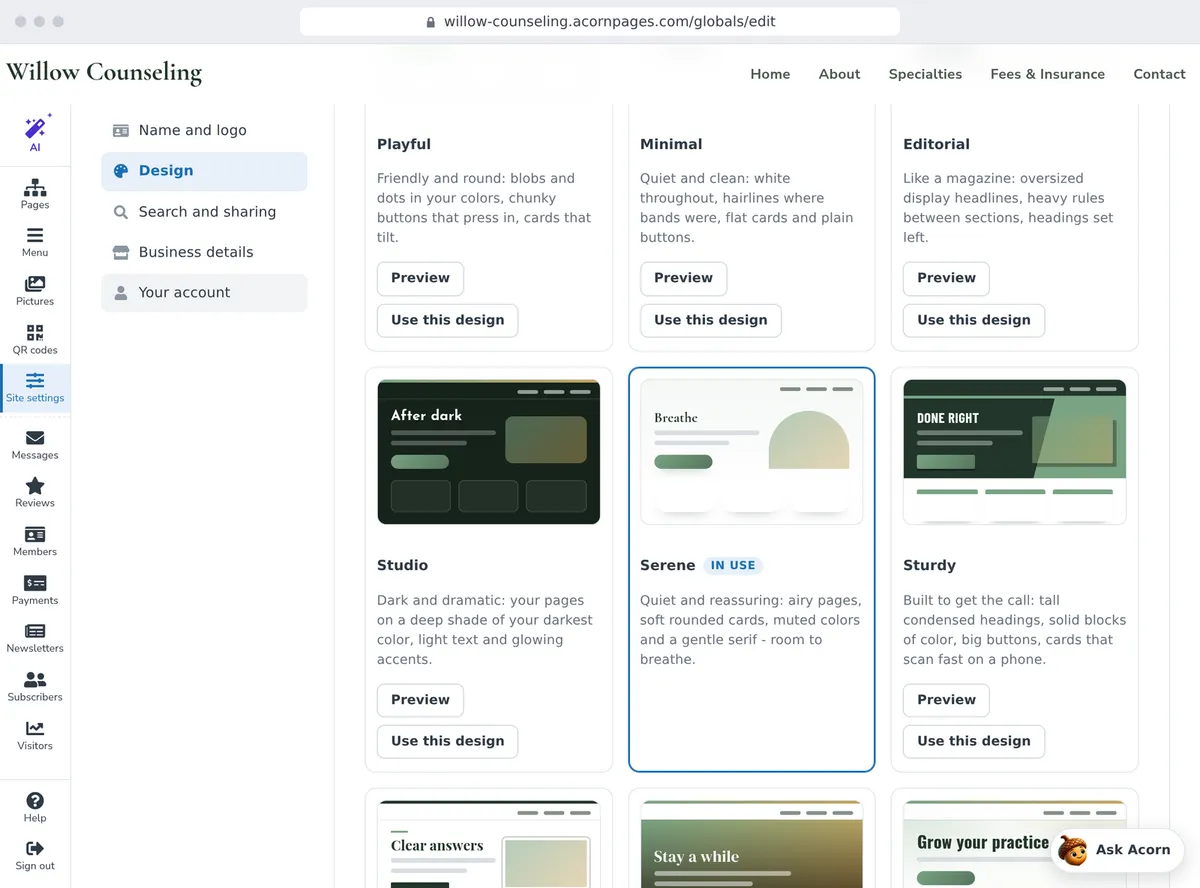
Task: Open the AI magic wand tool
Action: click(35, 133)
